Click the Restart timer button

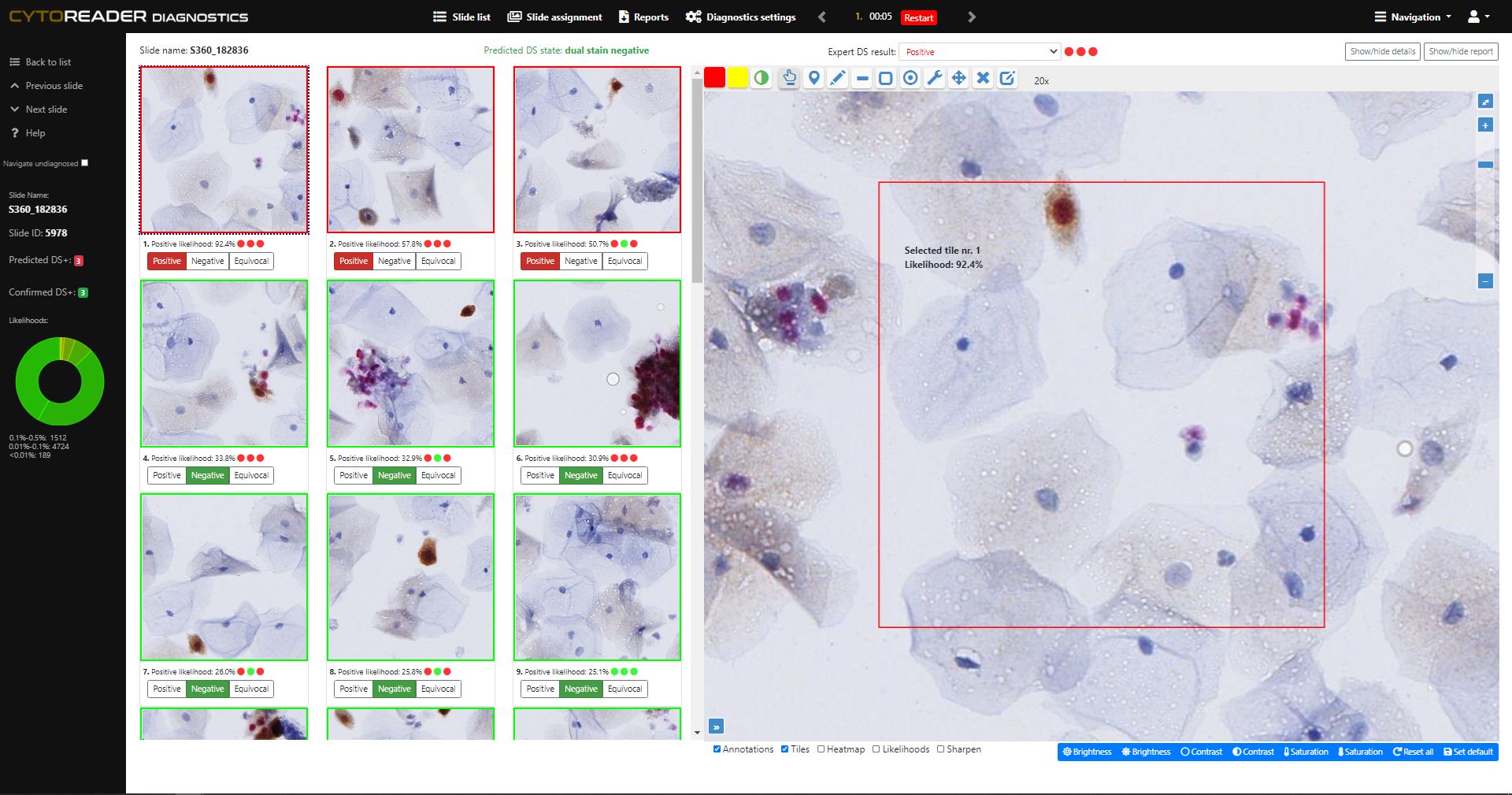point(918,17)
